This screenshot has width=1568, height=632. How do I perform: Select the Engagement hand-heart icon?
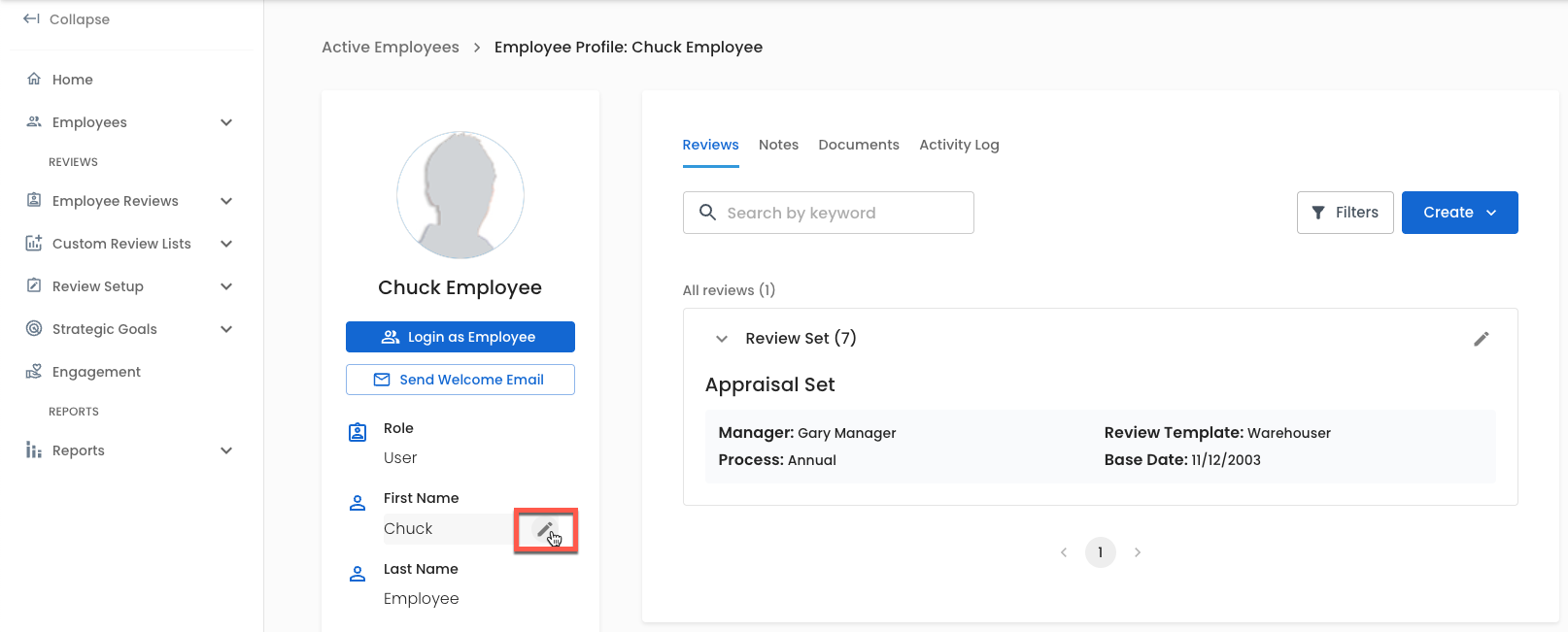pos(34,371)
